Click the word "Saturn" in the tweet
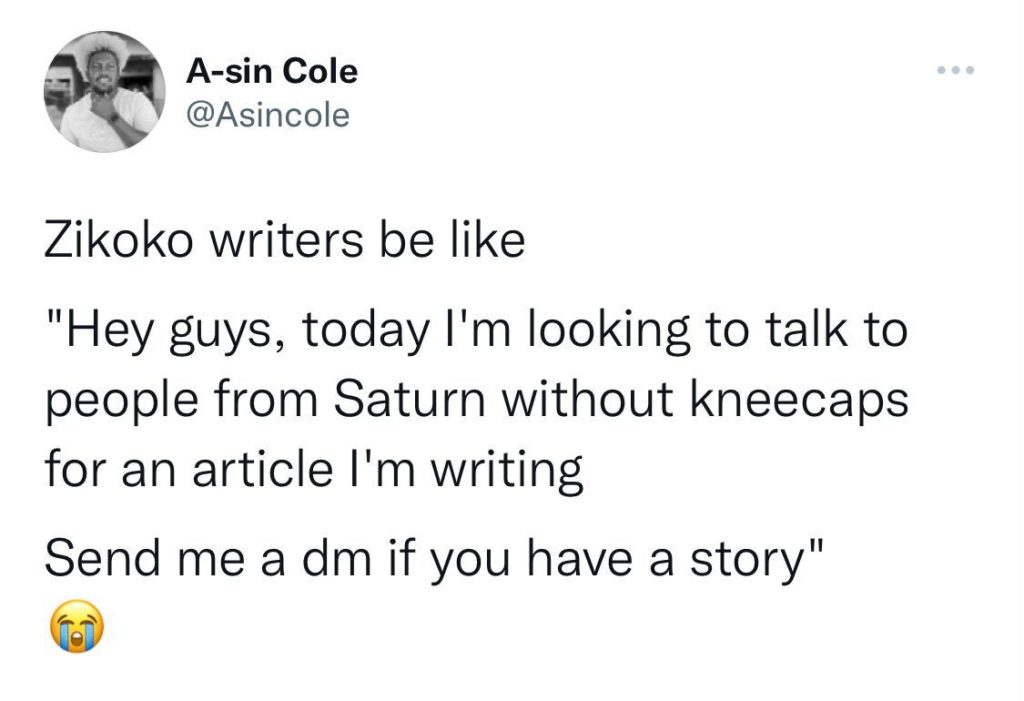 tap(413, 400)
